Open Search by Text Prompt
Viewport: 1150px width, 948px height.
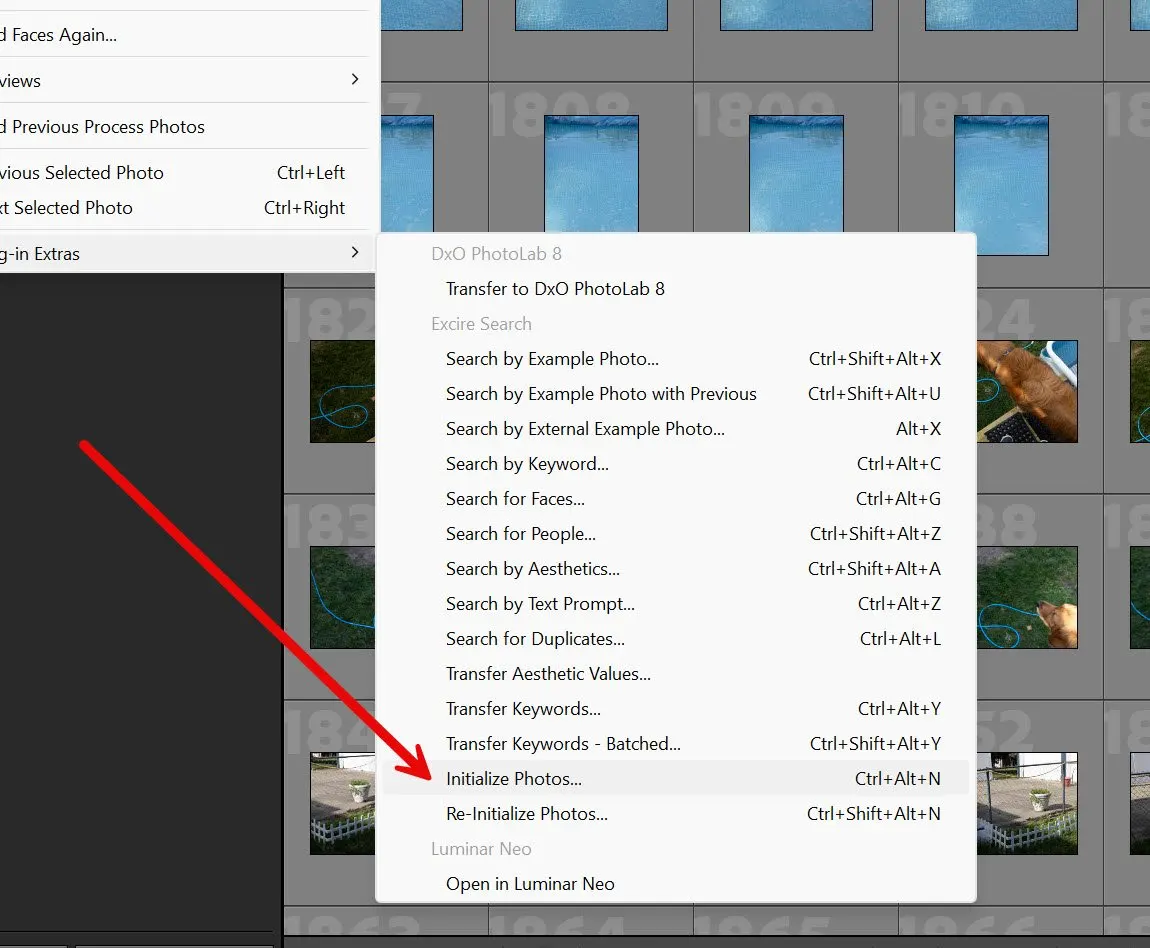coord(540,603)
